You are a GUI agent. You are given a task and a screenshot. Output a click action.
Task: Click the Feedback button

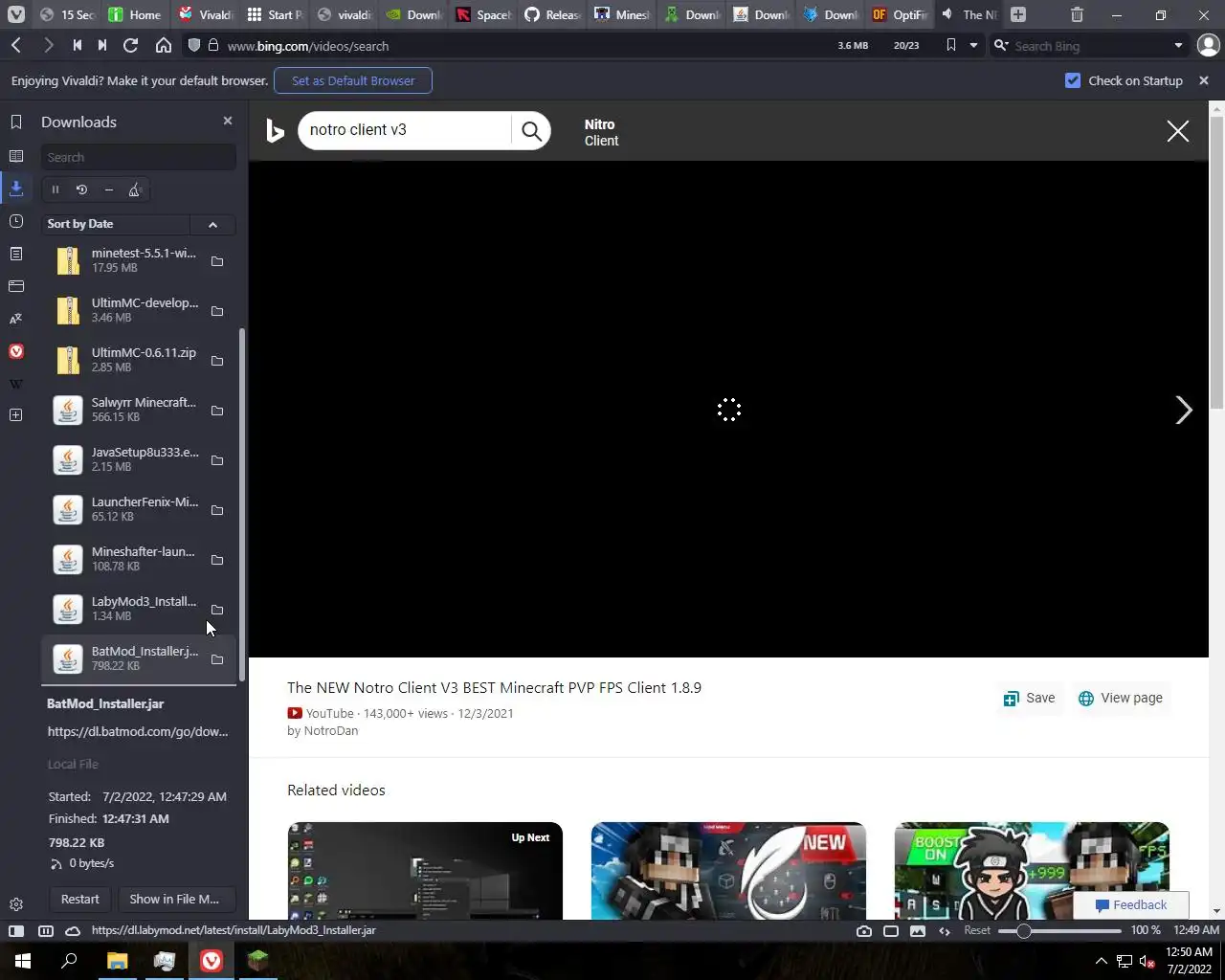click(x=1131, y=904)
